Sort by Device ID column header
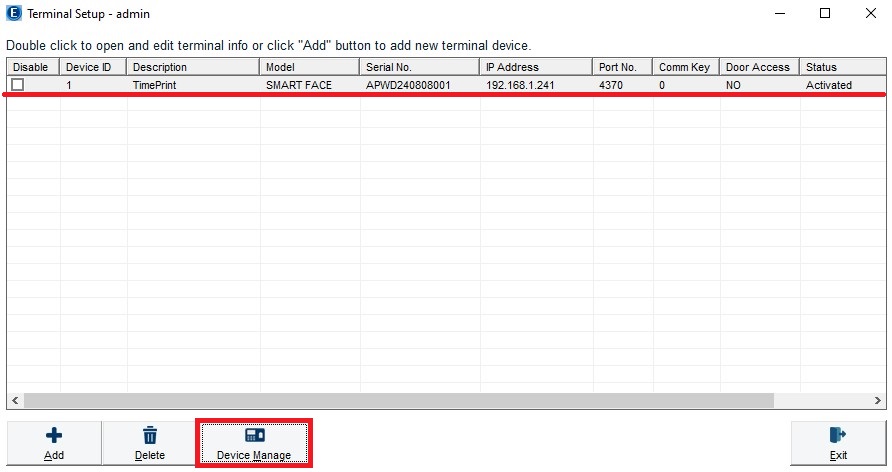Screen dimensions: 892x472 pyautogui.click(x=92, y=67)
